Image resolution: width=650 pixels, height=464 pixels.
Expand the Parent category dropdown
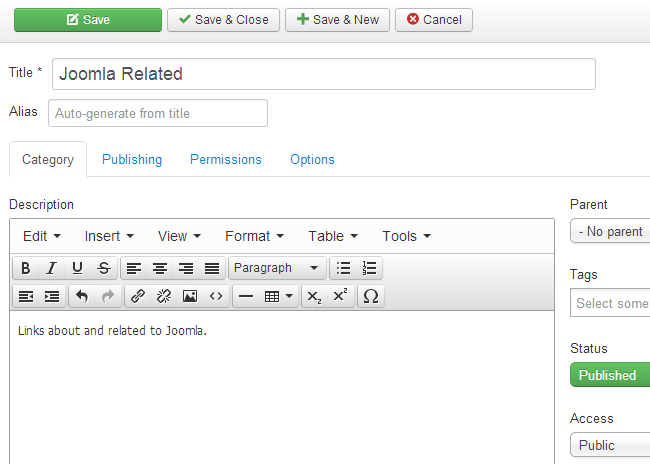point(610,231)
